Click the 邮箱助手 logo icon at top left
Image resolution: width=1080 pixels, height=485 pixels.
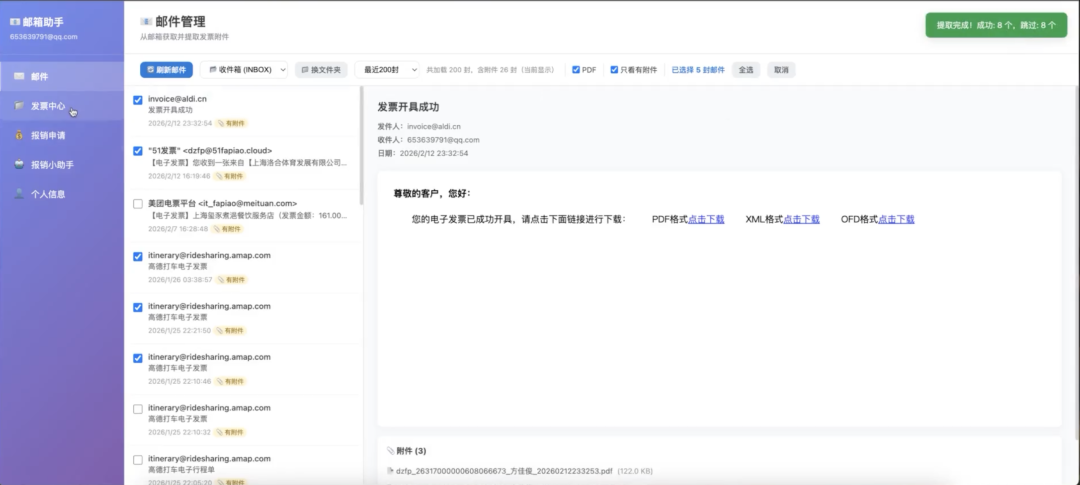pyautogui.click(x=14, y=22)
